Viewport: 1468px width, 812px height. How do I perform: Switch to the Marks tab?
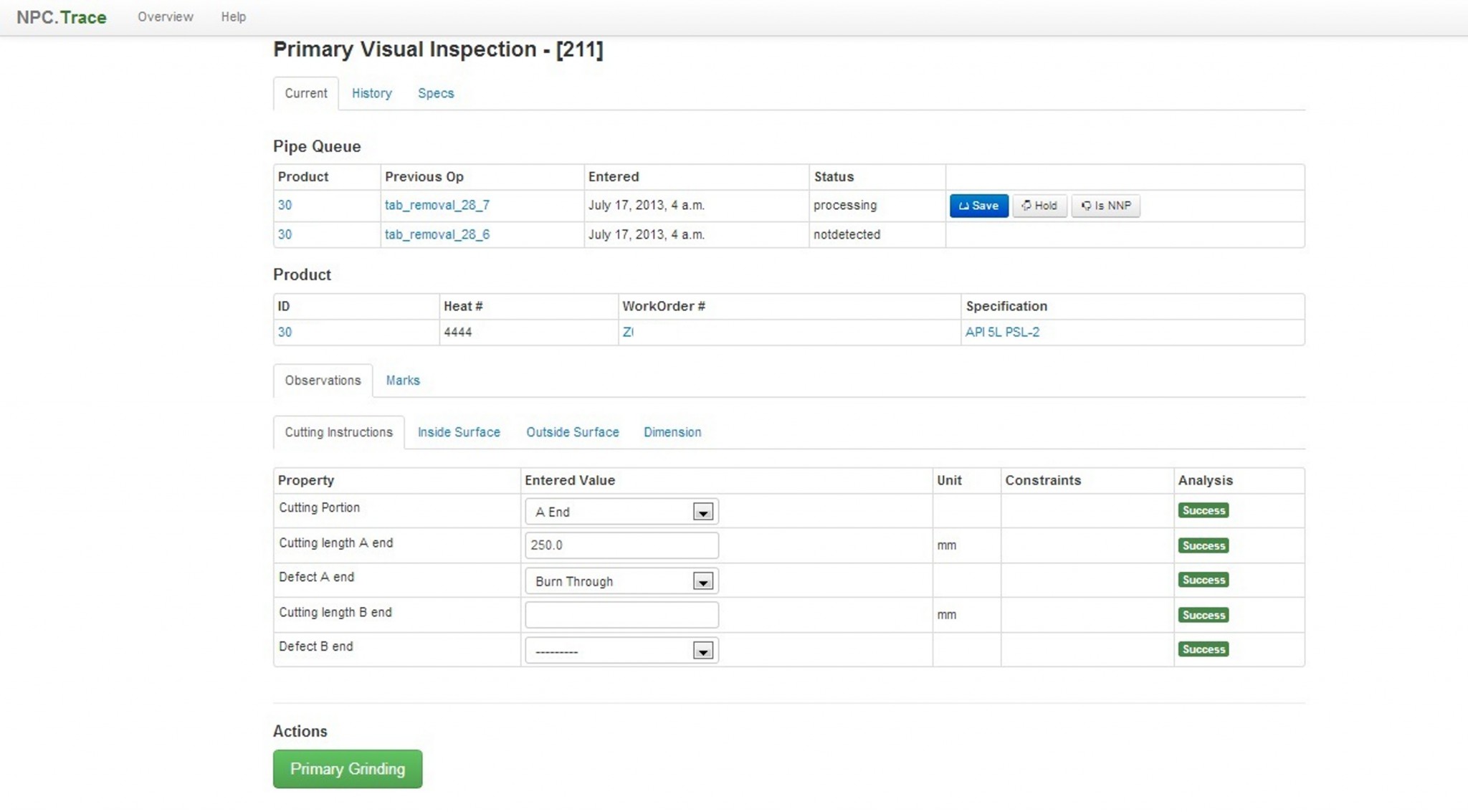click(402, 381)
